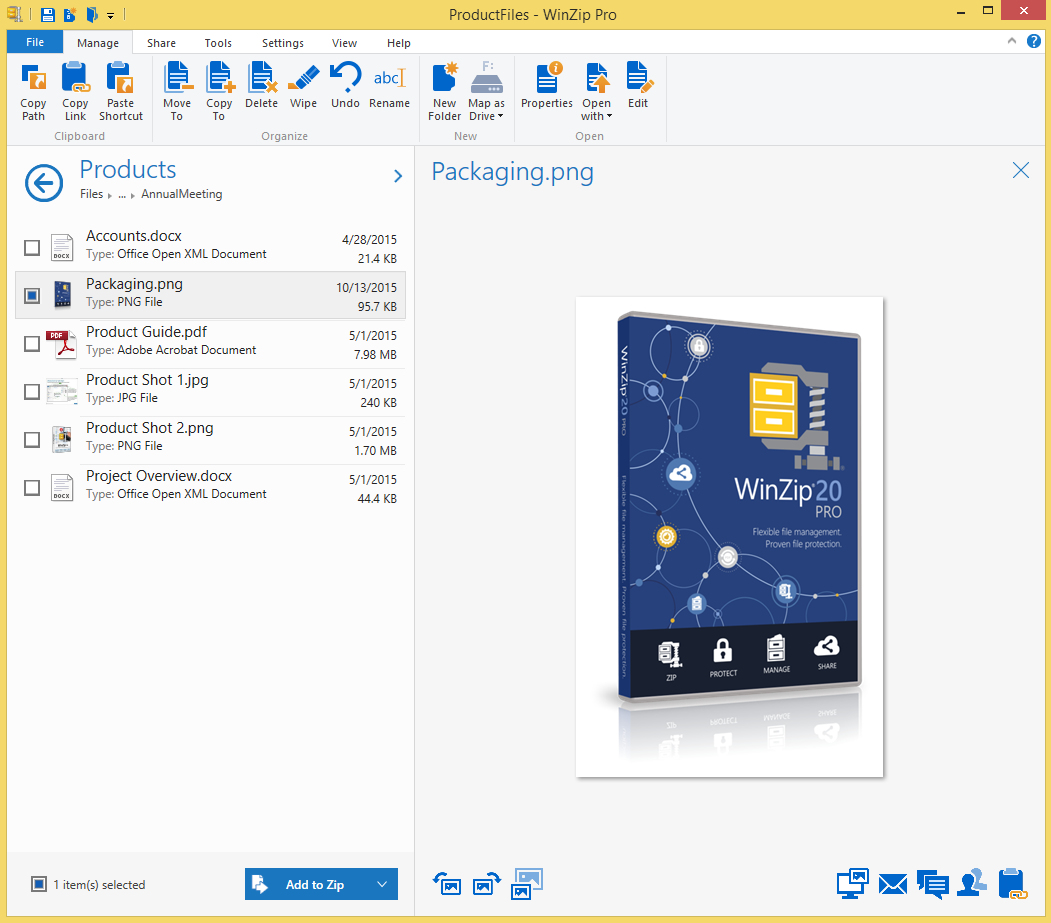Viewport: 1051px width, 923px height.
Task: Tick the Product Guide.pdf checkbox
Action: pos(32,343)
